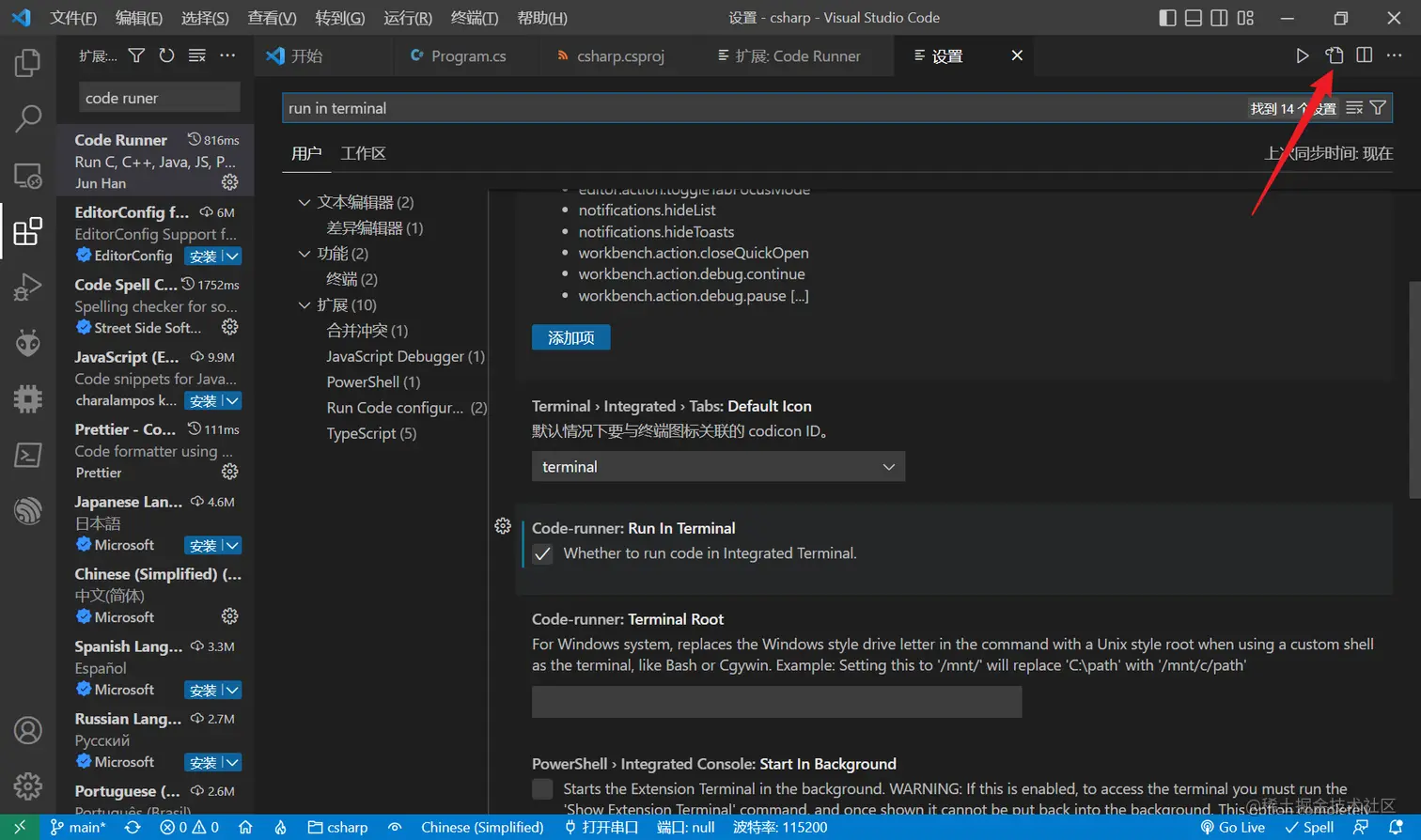The image size is (1421, 840).
Task: Synchronize changes from the status bar
Action: pyautogui.click(x=133, y=828)
